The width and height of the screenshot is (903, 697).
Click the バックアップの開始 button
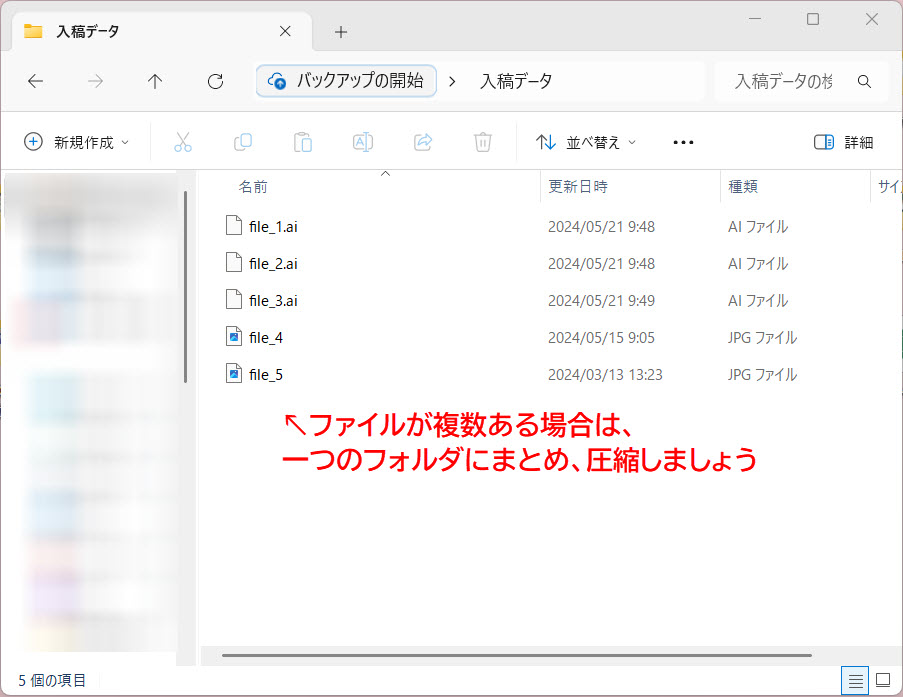(x=346, y=82)
